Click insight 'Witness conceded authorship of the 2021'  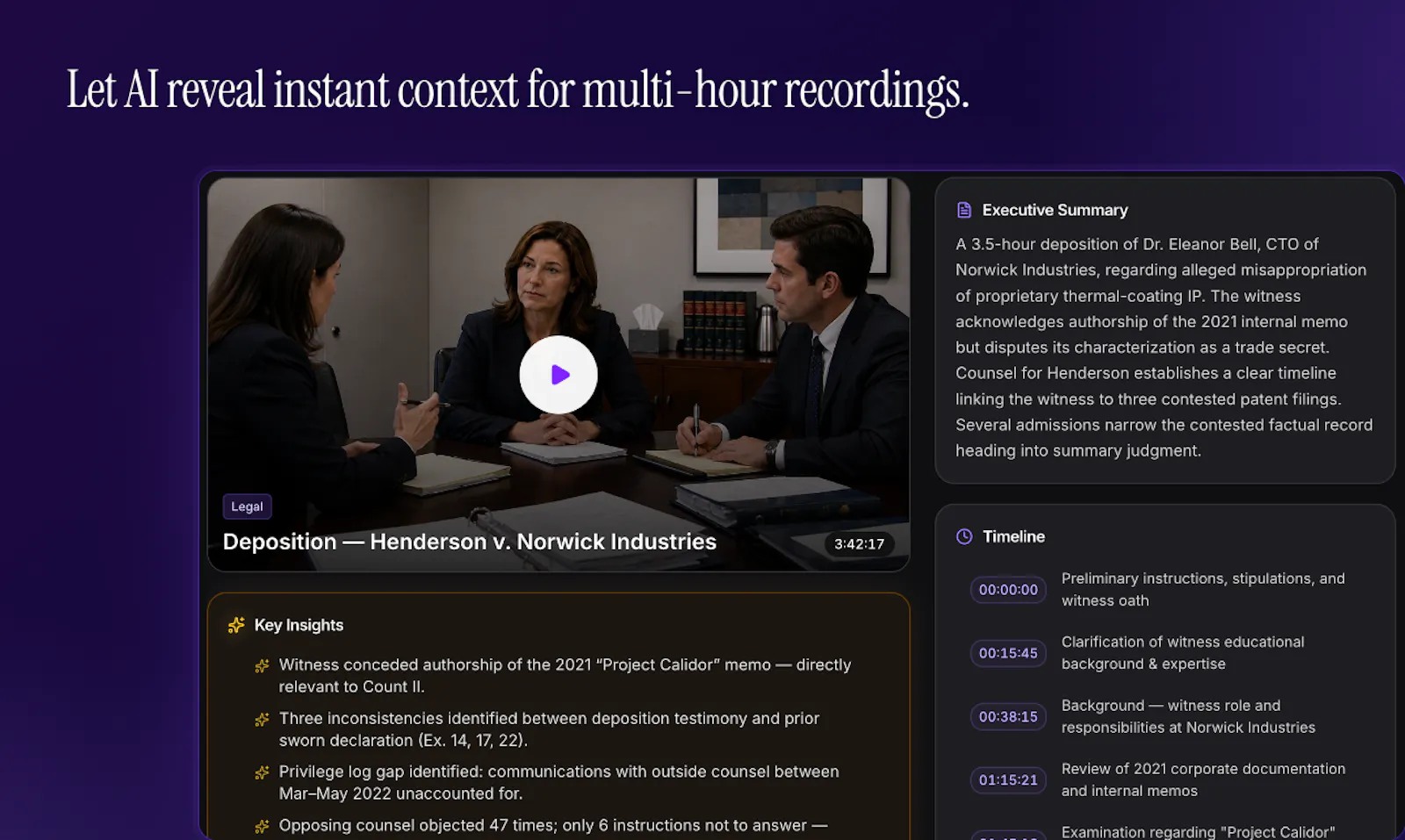point(565,676)
